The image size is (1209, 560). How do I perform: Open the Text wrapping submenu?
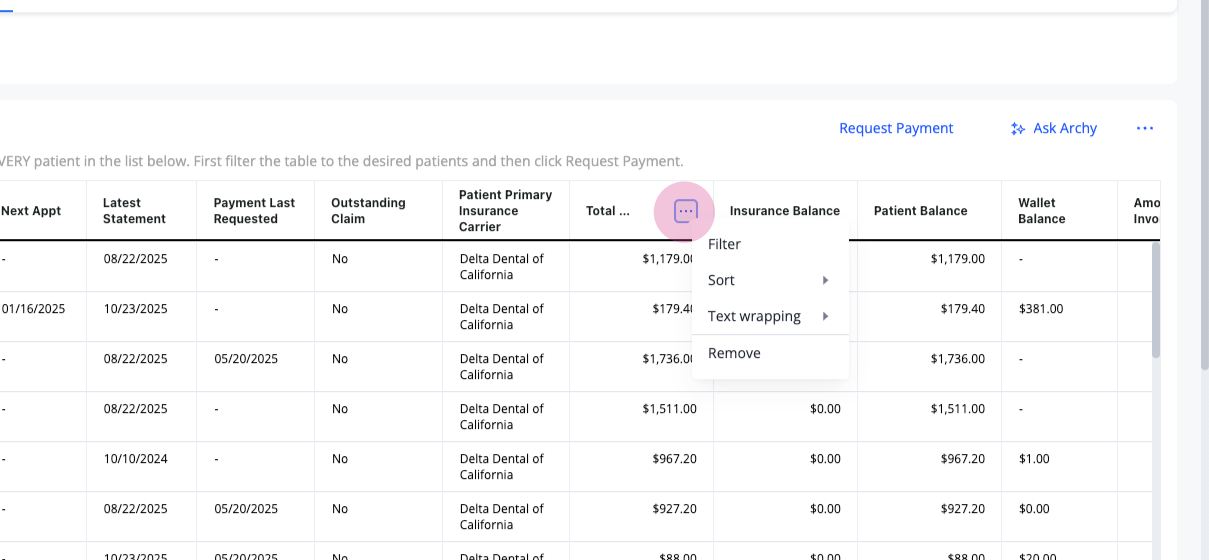pyautogui.click(x=770, y=316)
